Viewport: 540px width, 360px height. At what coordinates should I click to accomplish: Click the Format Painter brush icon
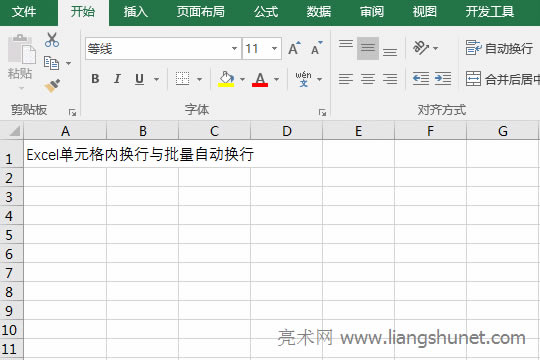click(52, 85)
